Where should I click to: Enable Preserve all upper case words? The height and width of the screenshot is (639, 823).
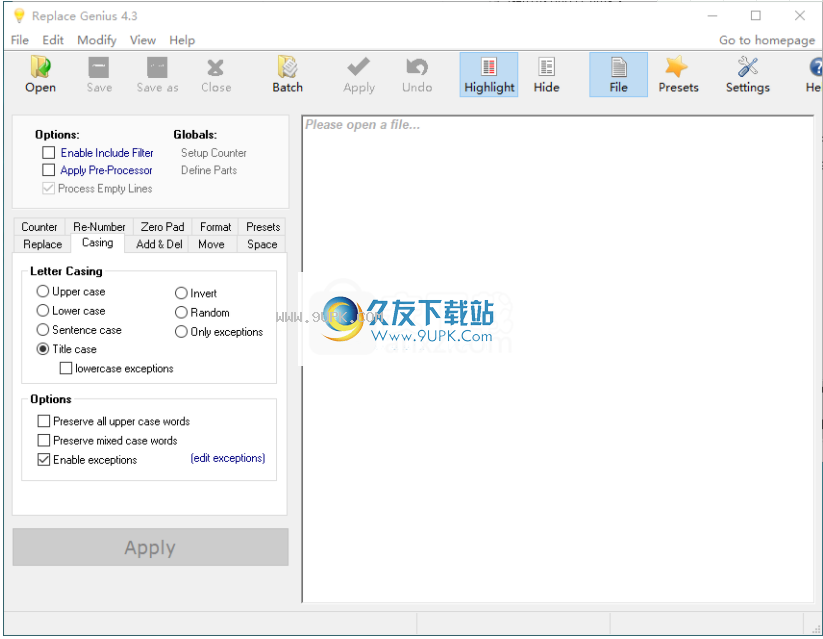tap(44, 421)
